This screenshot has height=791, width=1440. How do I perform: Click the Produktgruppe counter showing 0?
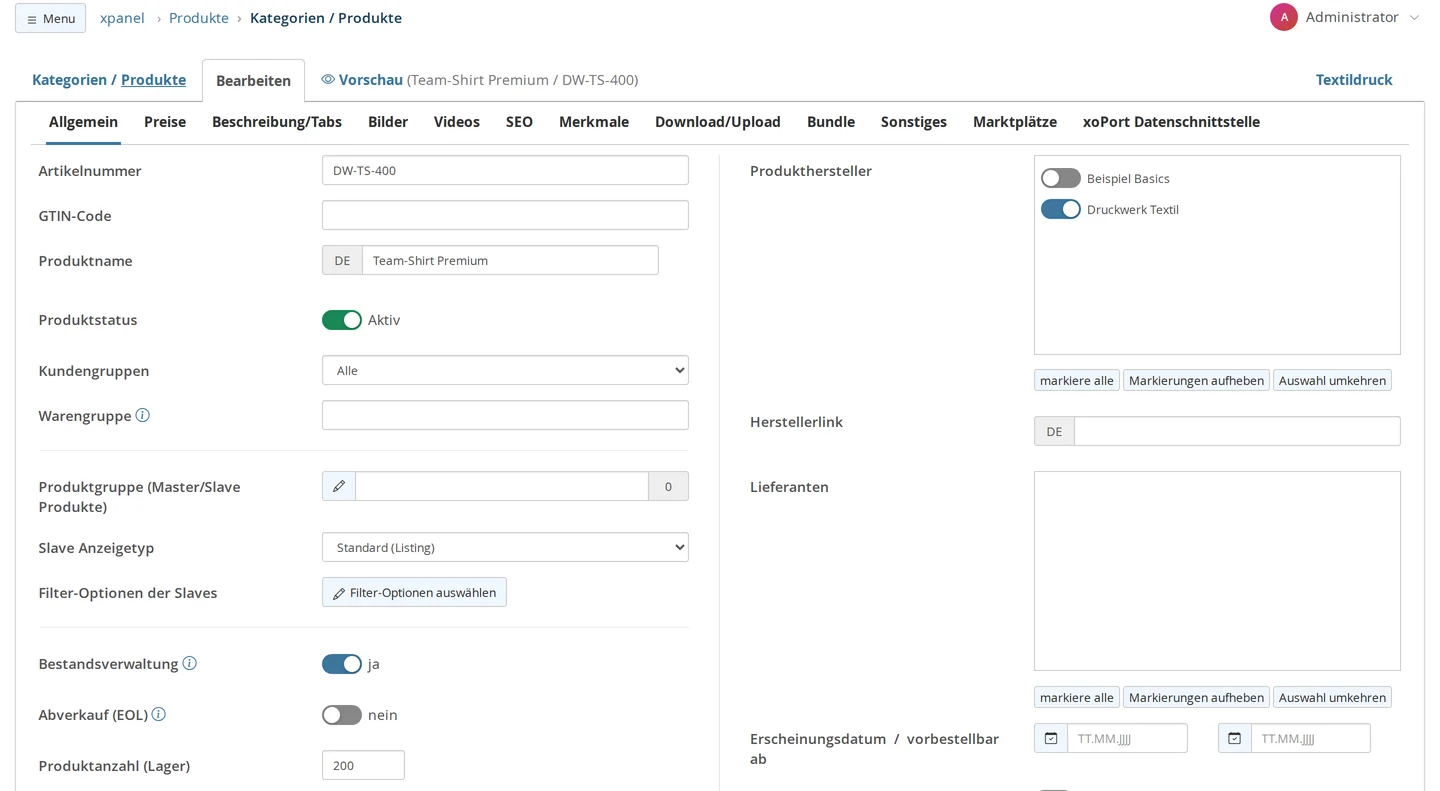(668, 486)
